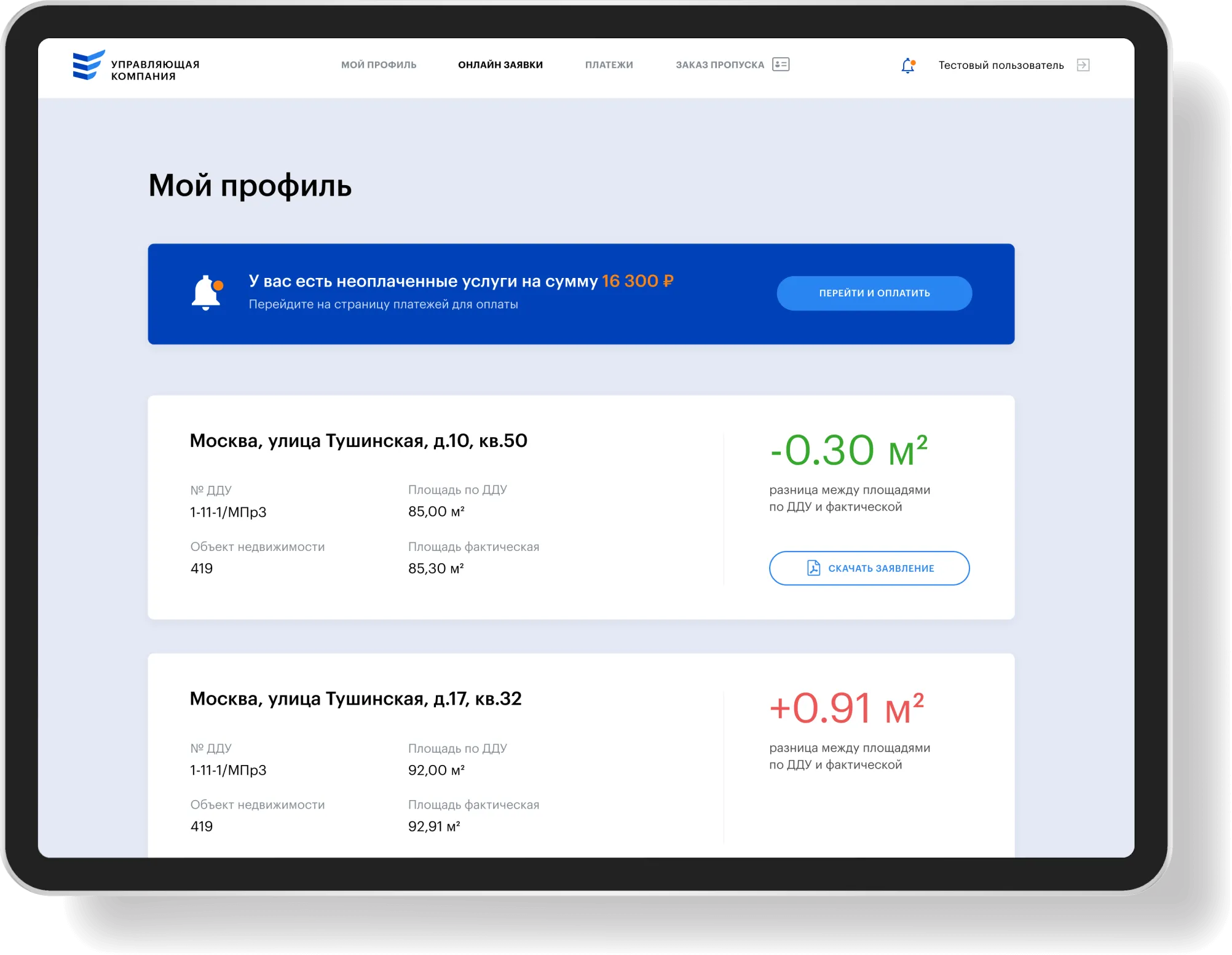The width and height of the screenshot is (1232, 955).
Task: Click the Управляющая компания logo
Action: [136, 65]
